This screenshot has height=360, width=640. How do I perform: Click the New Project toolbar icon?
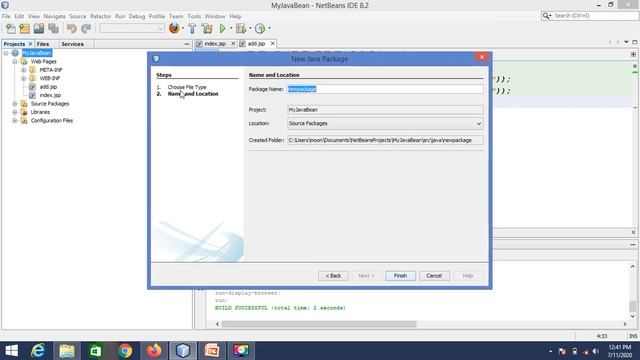24,28
